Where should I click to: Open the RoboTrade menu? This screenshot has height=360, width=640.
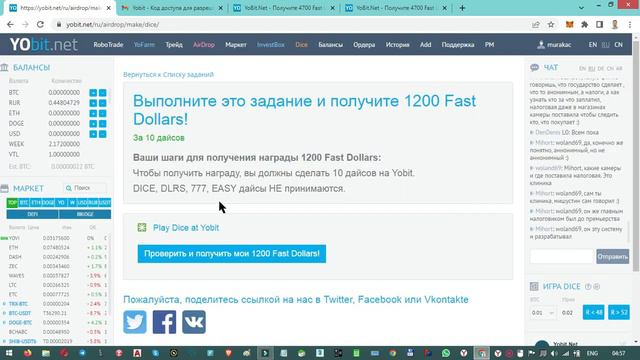[108, 44]
